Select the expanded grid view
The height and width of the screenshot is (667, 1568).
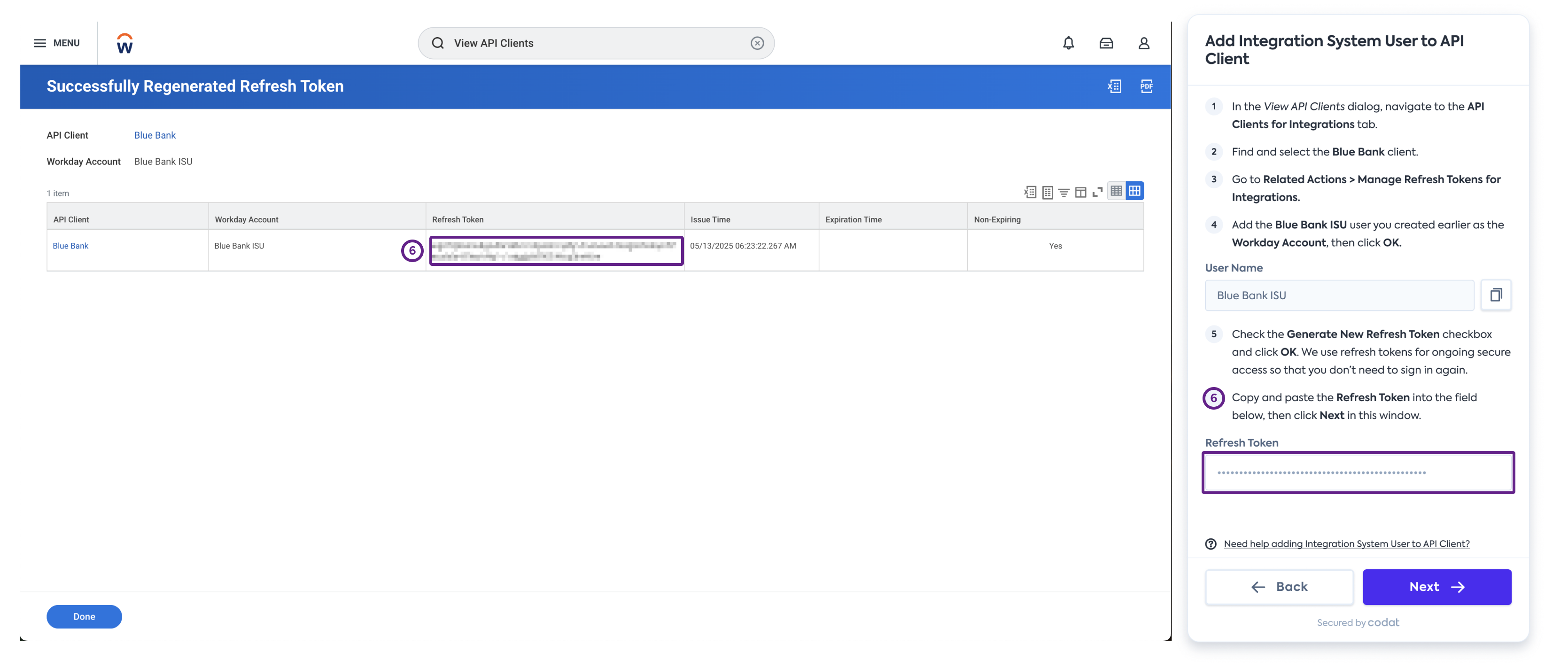point(1134,191)
